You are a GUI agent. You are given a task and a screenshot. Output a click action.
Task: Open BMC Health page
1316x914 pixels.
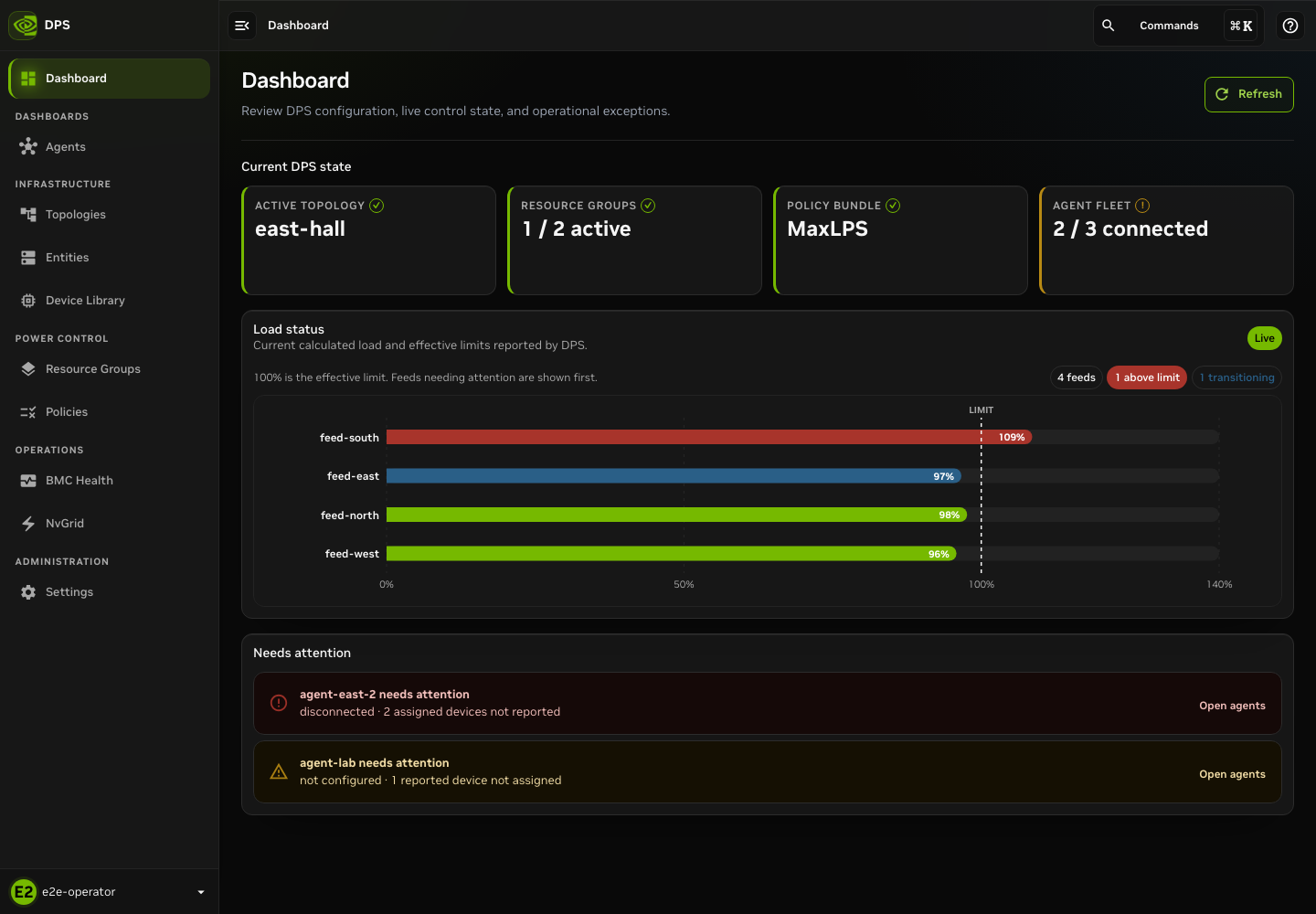110,481
